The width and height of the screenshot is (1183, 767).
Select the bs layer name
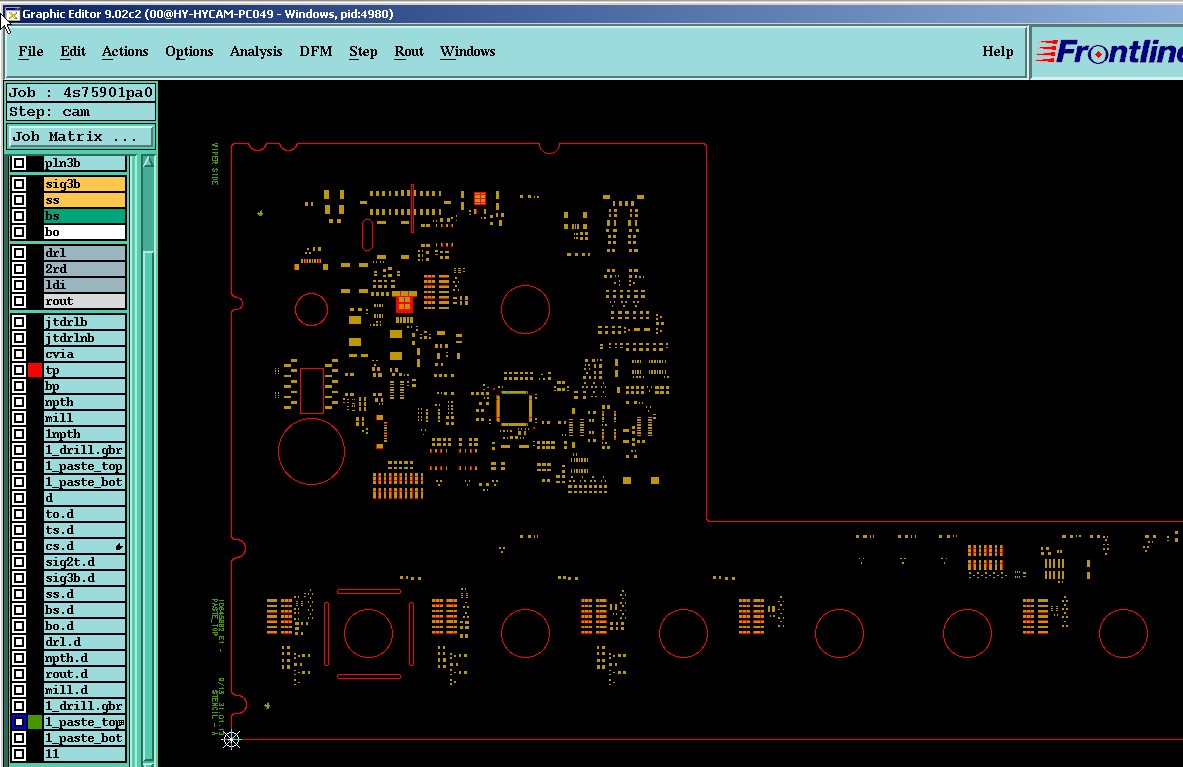point(84,216)
